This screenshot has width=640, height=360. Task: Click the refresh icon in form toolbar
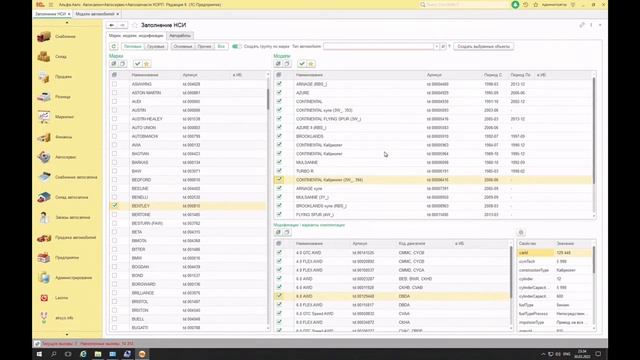click(114, 47)
